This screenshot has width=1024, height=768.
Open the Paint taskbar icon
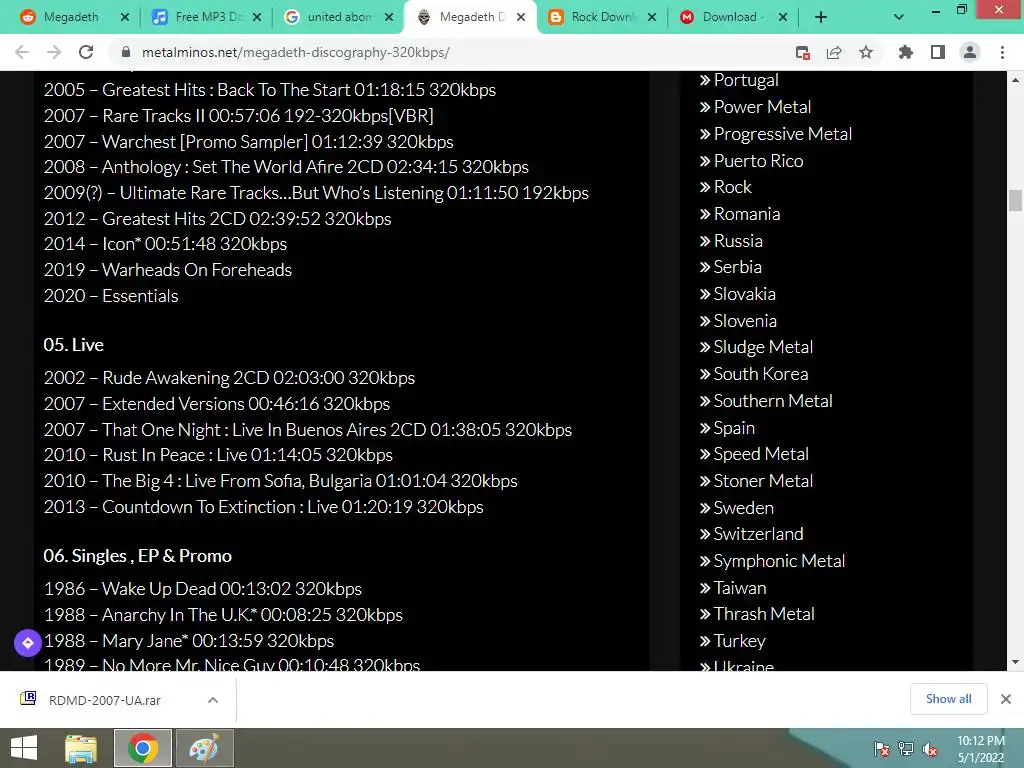pos(204,748)
